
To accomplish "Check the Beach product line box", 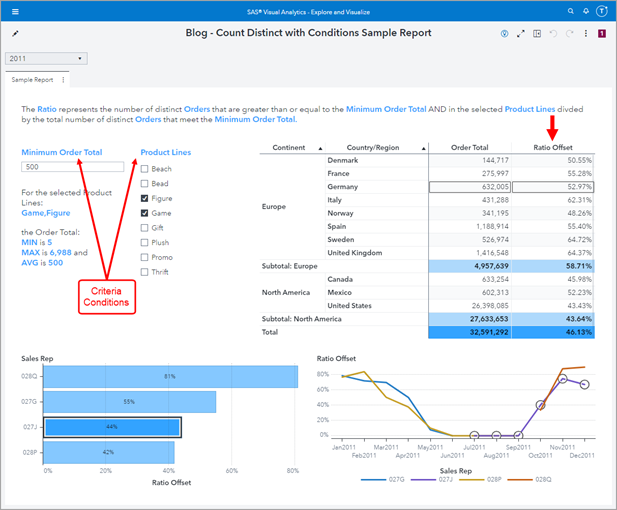I will coord(145,169).
